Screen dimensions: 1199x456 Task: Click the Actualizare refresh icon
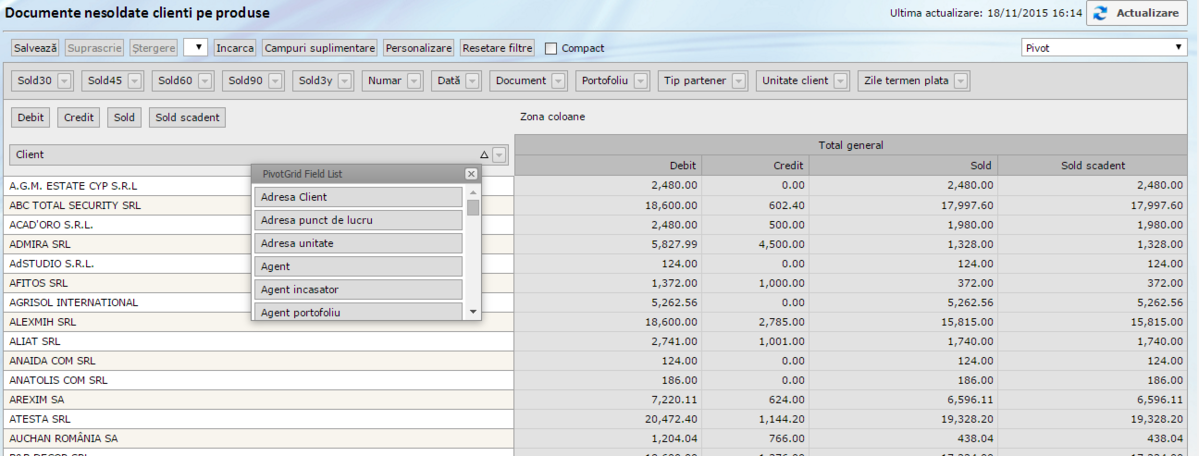click(1101, 14)
